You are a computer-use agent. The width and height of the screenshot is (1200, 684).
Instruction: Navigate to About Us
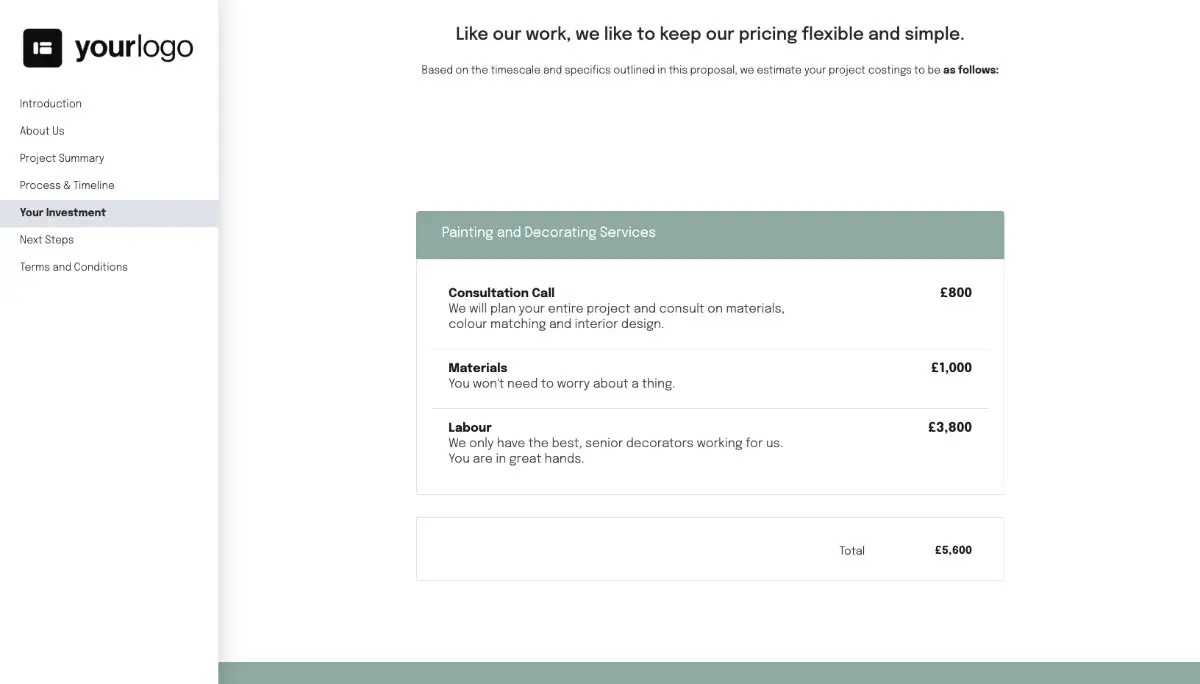[x=42, y=130]
